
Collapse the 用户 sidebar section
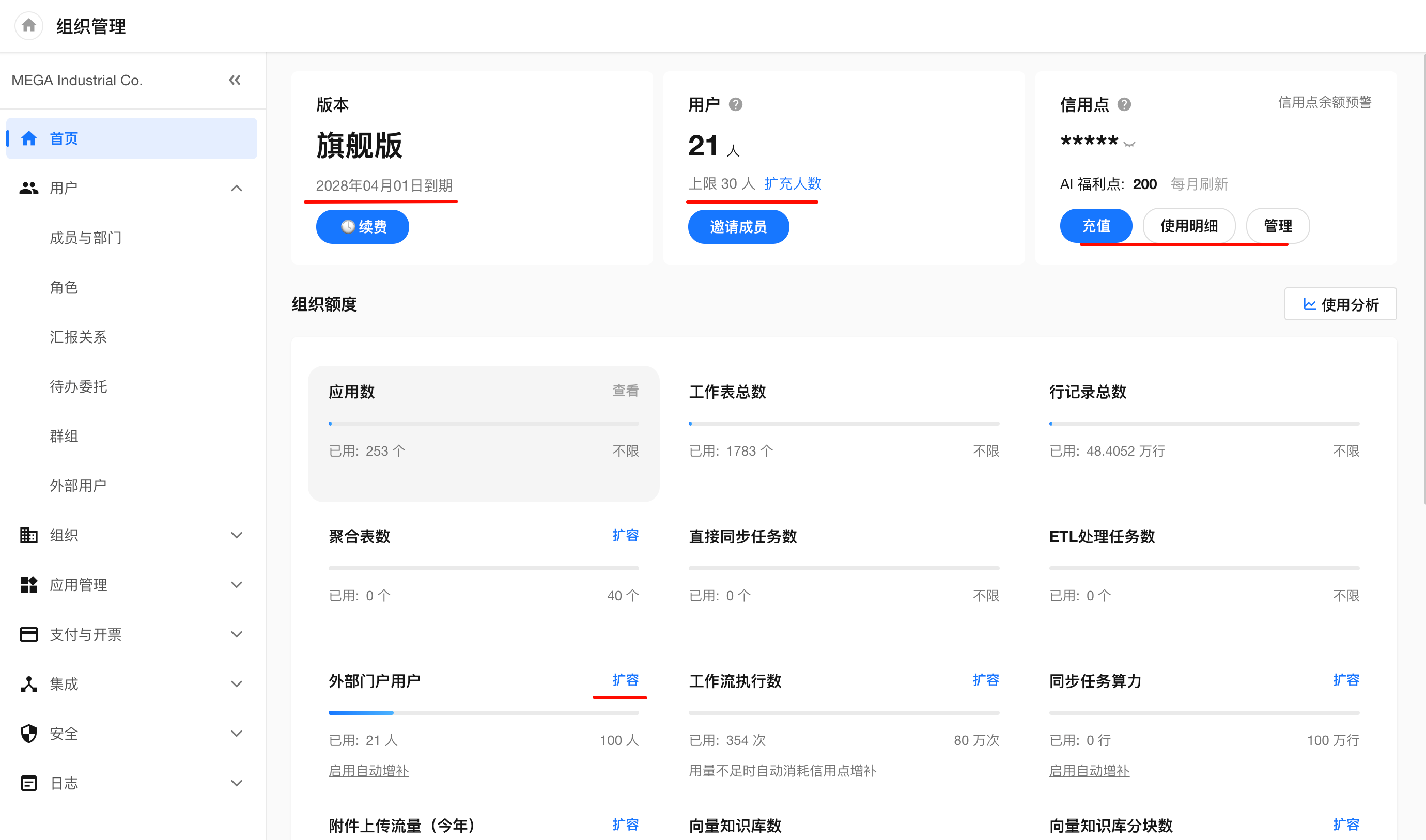(237, 188)
